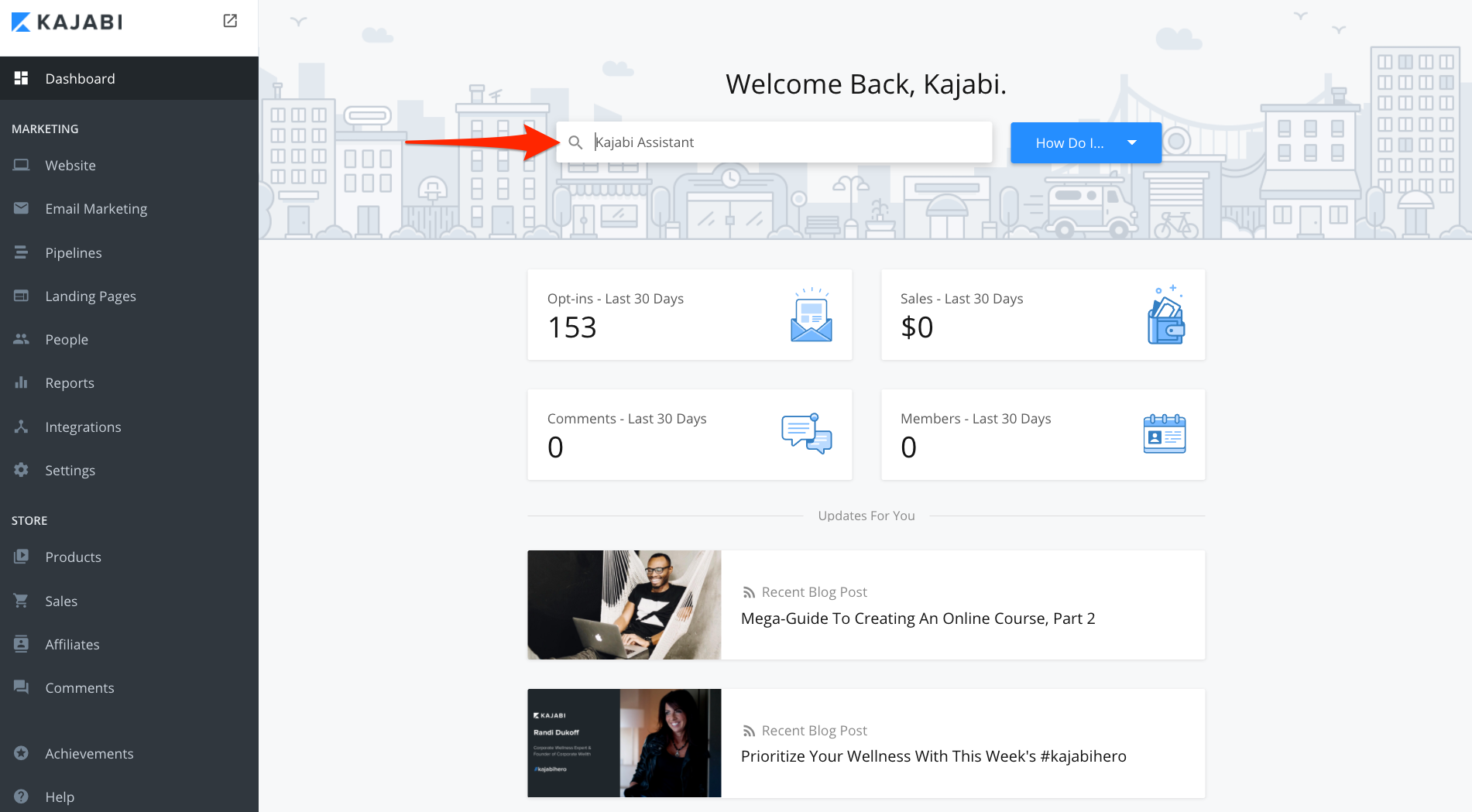Click the Email Marketing envelope icon
1472x812 pixels.
(x=21, y=208)
